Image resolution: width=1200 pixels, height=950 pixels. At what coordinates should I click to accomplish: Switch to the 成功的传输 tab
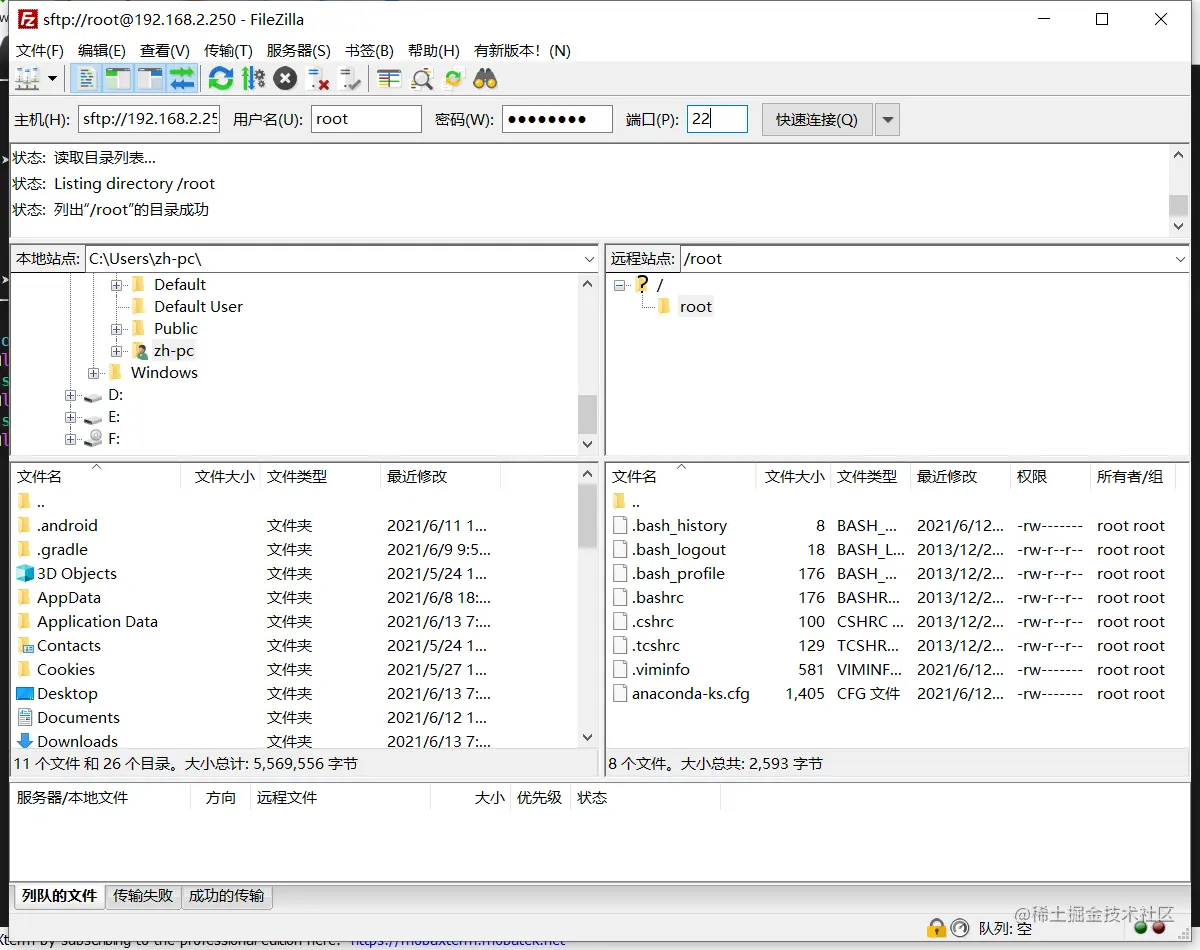(x=227, y=896)
